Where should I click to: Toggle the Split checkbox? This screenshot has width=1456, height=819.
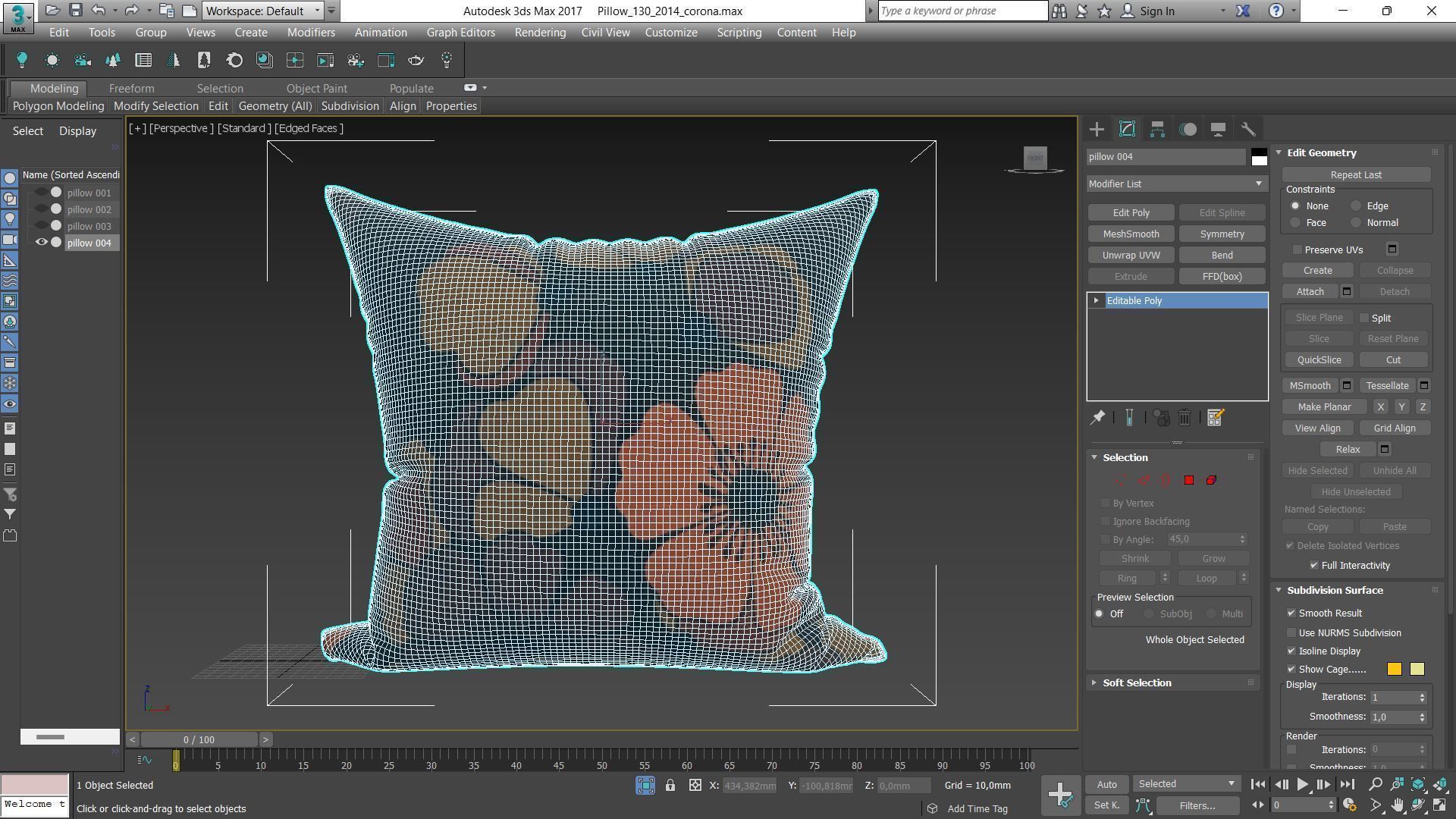click(1364, 318)
